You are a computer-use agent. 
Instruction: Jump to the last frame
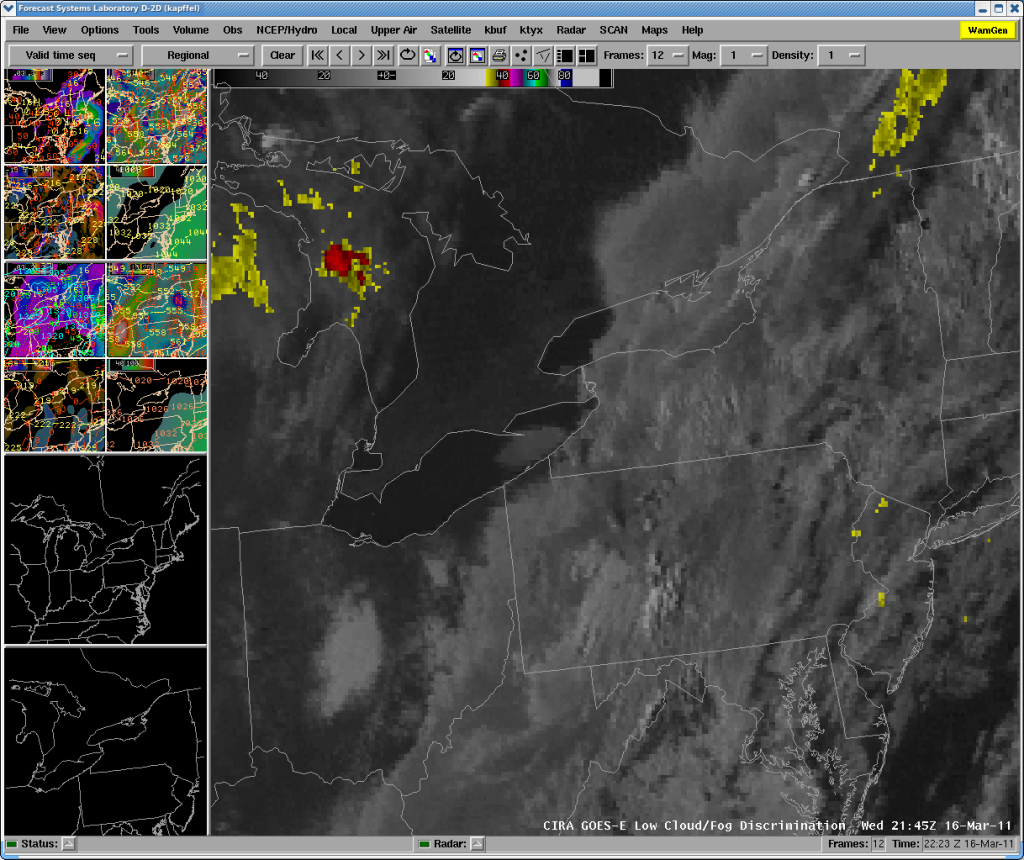(382, 55)
